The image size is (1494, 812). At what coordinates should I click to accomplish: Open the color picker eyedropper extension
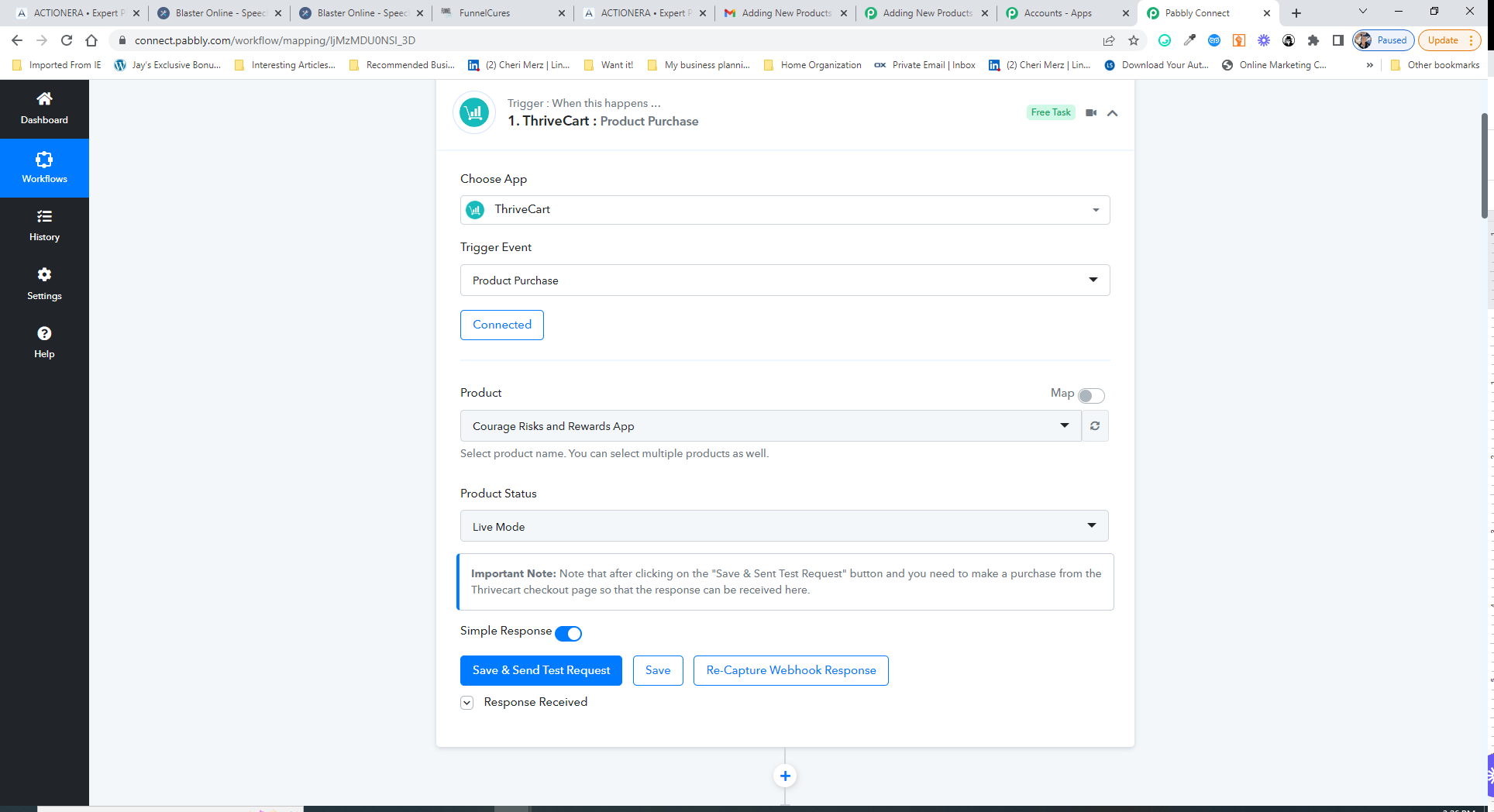click(x=1189, y=40)
